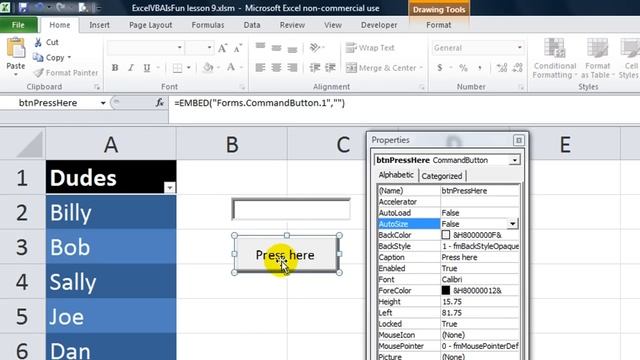Click the ForeColor black swatch
The width and height of the screenshot is (640, 360).
446,290
